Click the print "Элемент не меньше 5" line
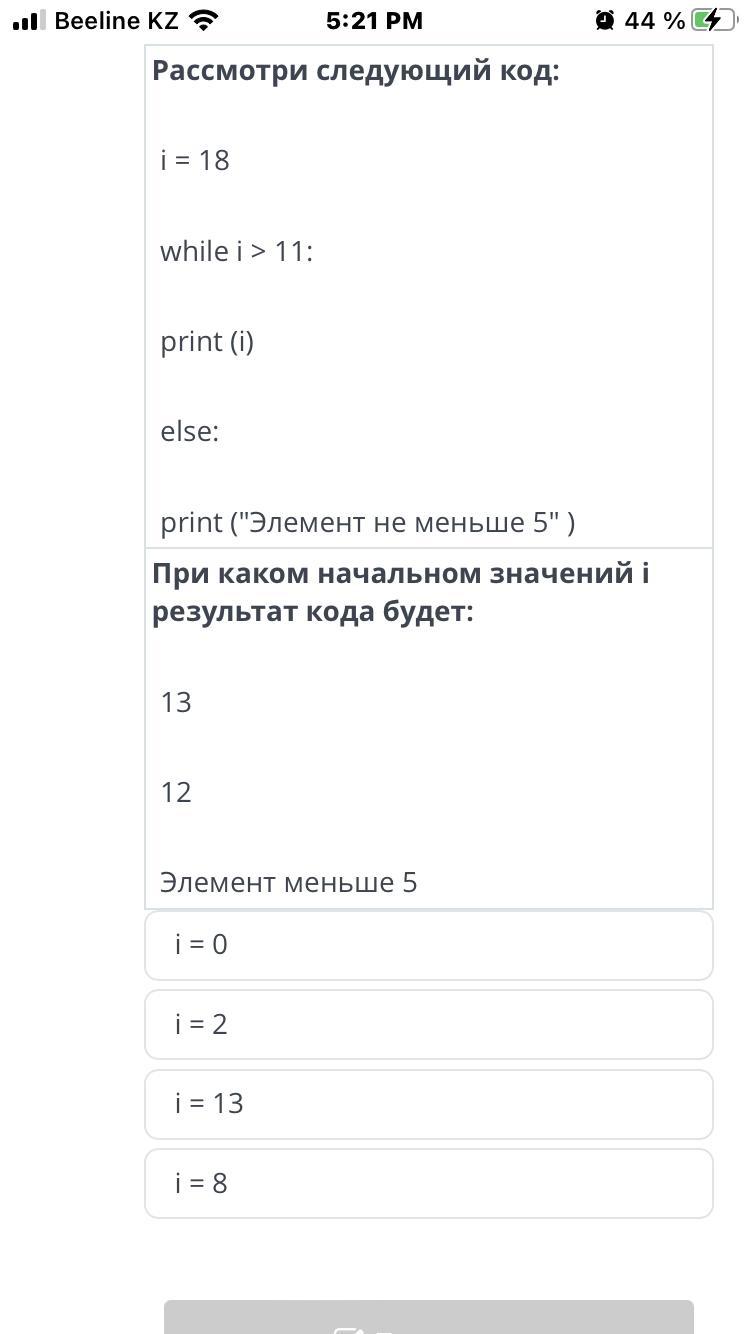 (x=367, y=522)
